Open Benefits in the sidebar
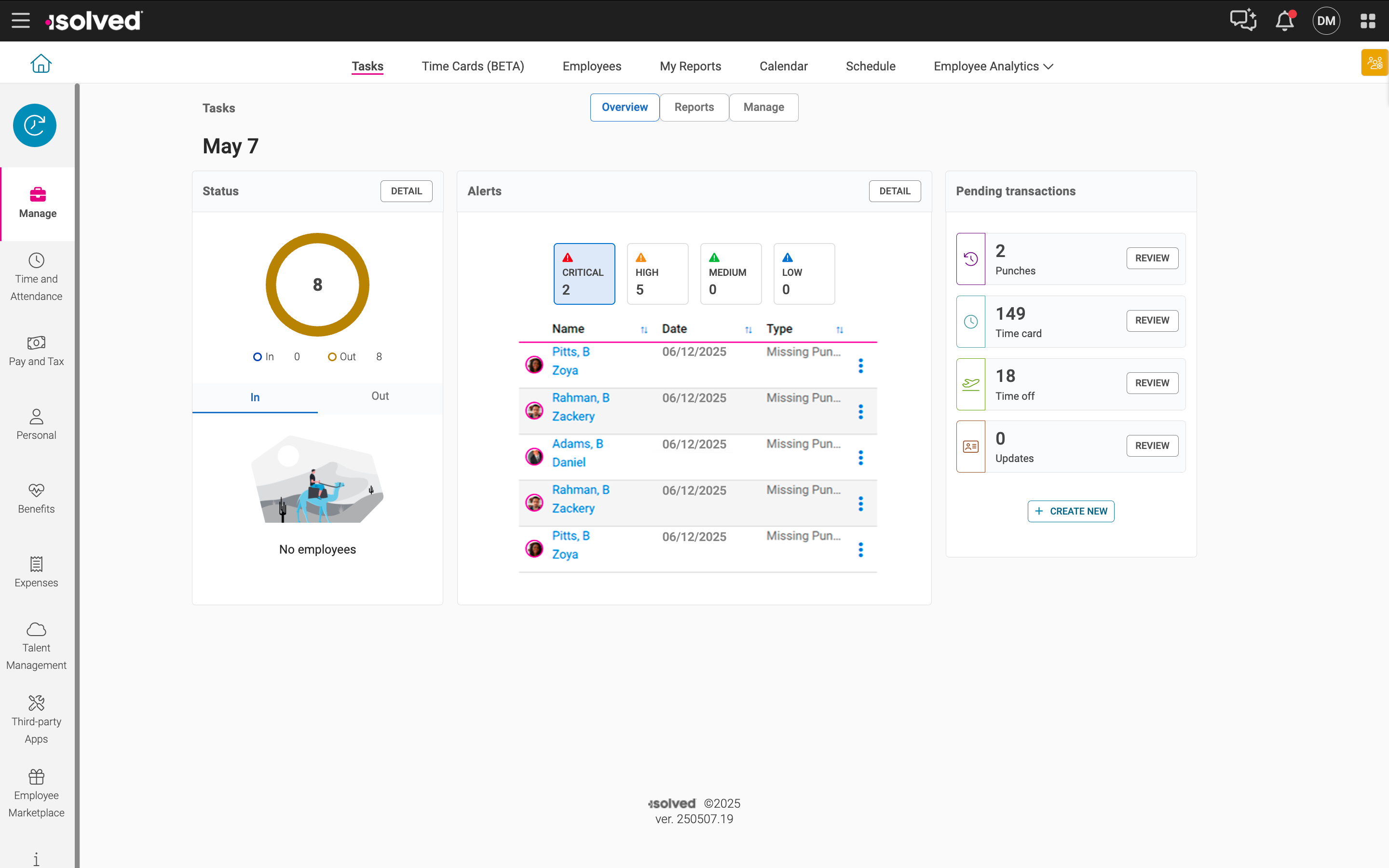The width and height of the screenshot is (1389, 868). pos(36,498)
